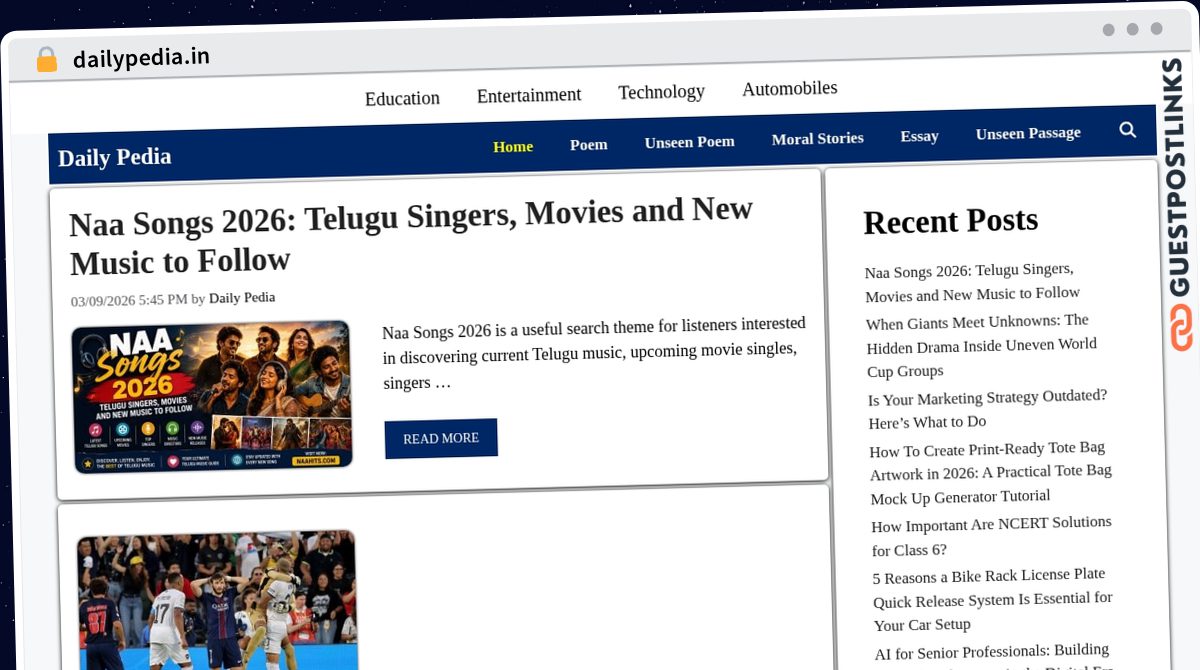The width and height of the screenshot is (1200, 670).
Task: Open recent post When Giants Meet Unknowns
Action: 980,346
